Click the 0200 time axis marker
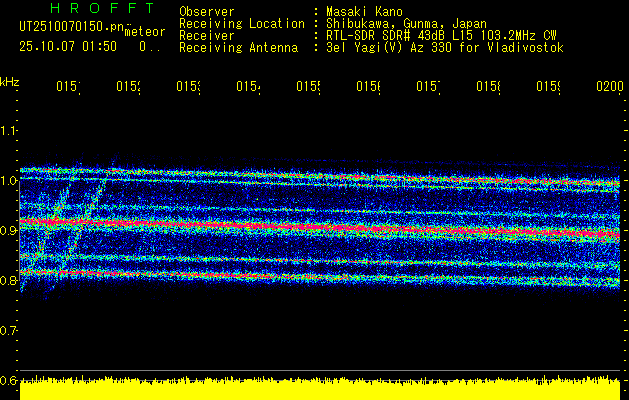The width and height of the screenshot is (629, 400). coord(609,89)
